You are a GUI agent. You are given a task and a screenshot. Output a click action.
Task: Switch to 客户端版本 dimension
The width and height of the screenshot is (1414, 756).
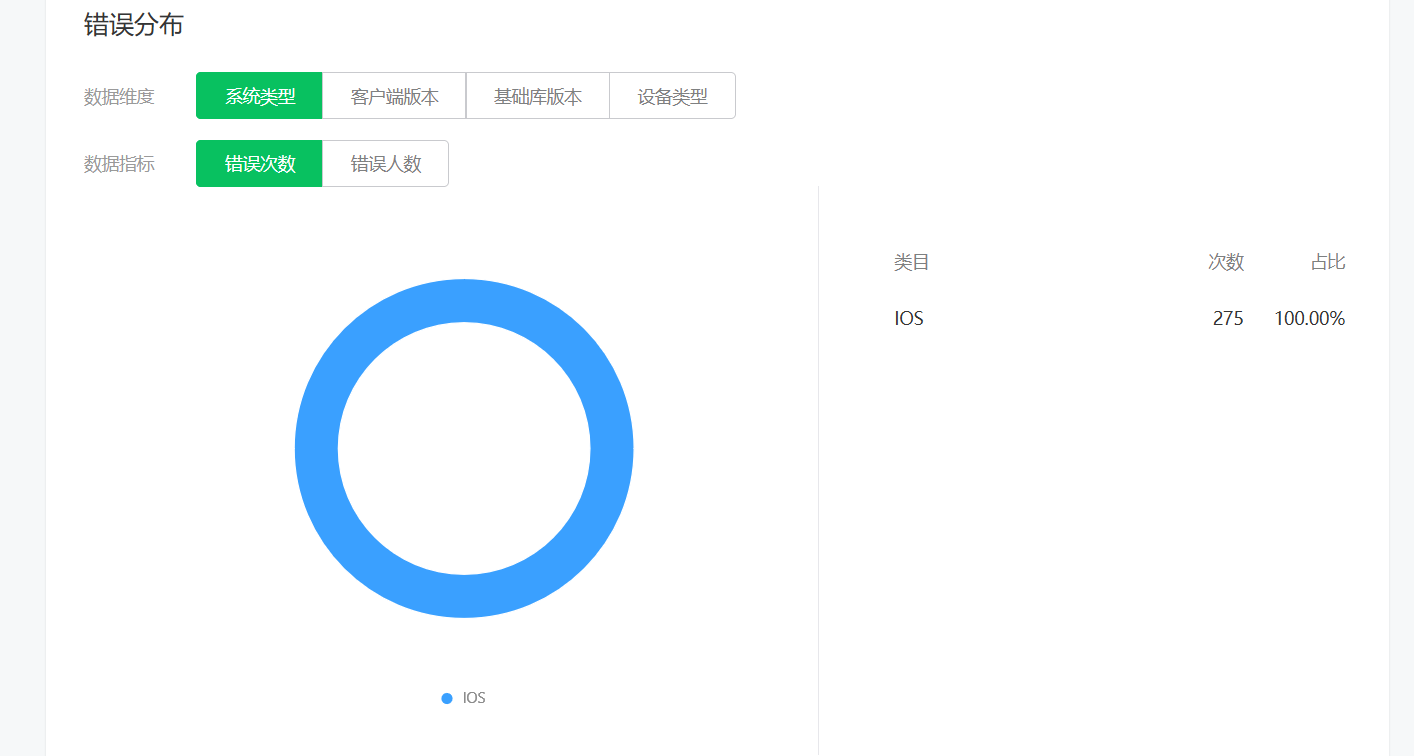coord(394,96)
